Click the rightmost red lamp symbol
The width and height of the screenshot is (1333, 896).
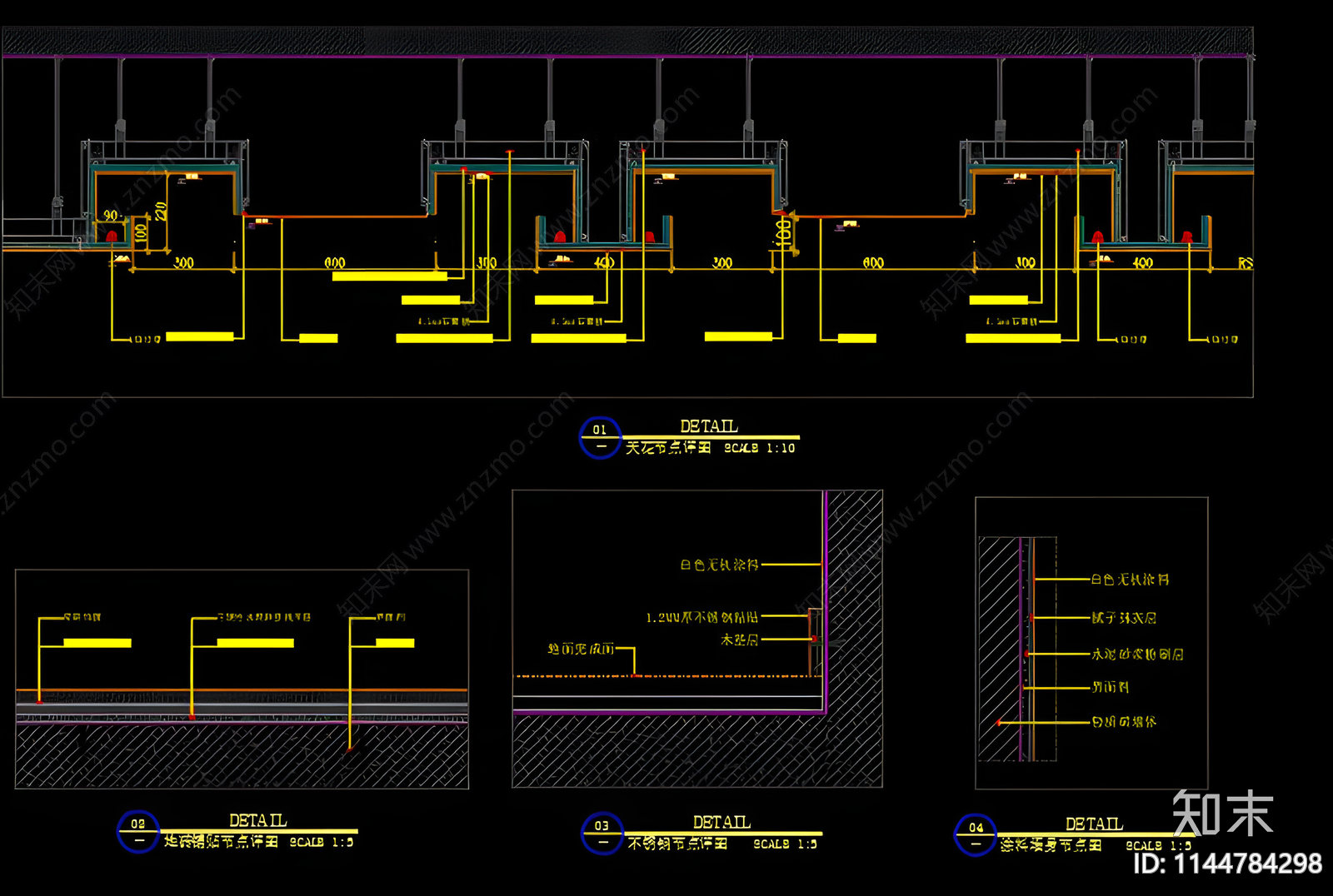pyautogui.click(x=1187, y=237)
